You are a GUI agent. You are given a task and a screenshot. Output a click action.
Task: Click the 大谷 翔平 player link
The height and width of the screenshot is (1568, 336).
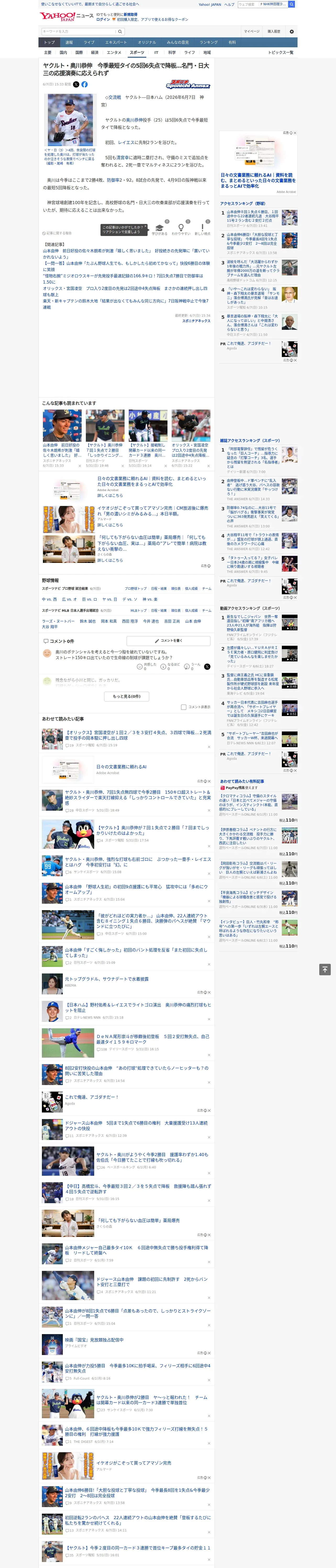click(x=49, y=627)
